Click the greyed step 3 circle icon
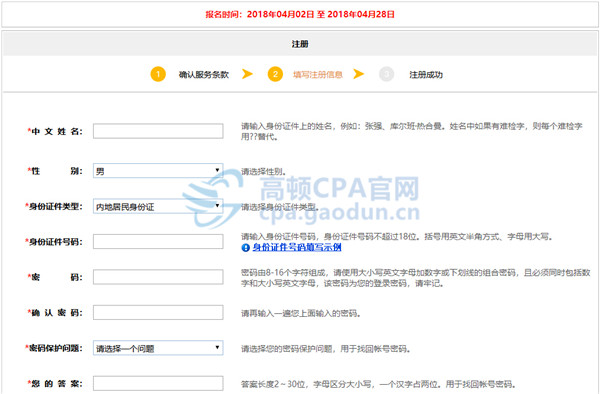600x394 pixels. click(386, 74)
